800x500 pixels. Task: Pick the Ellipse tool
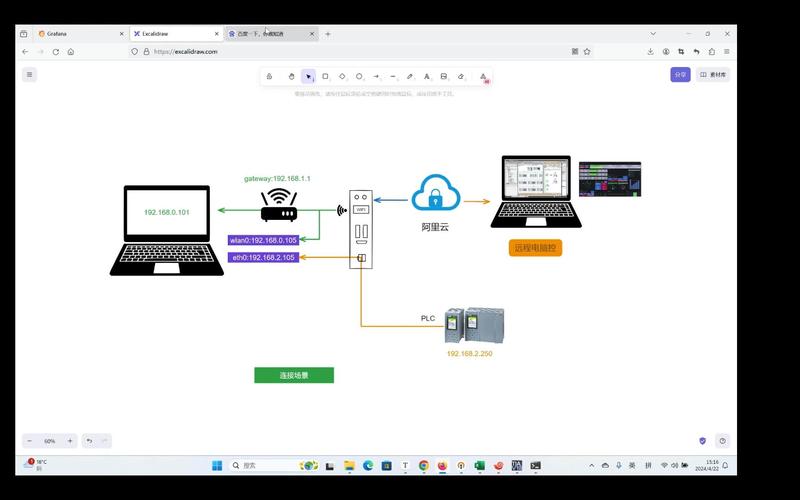tap(359, 76)
